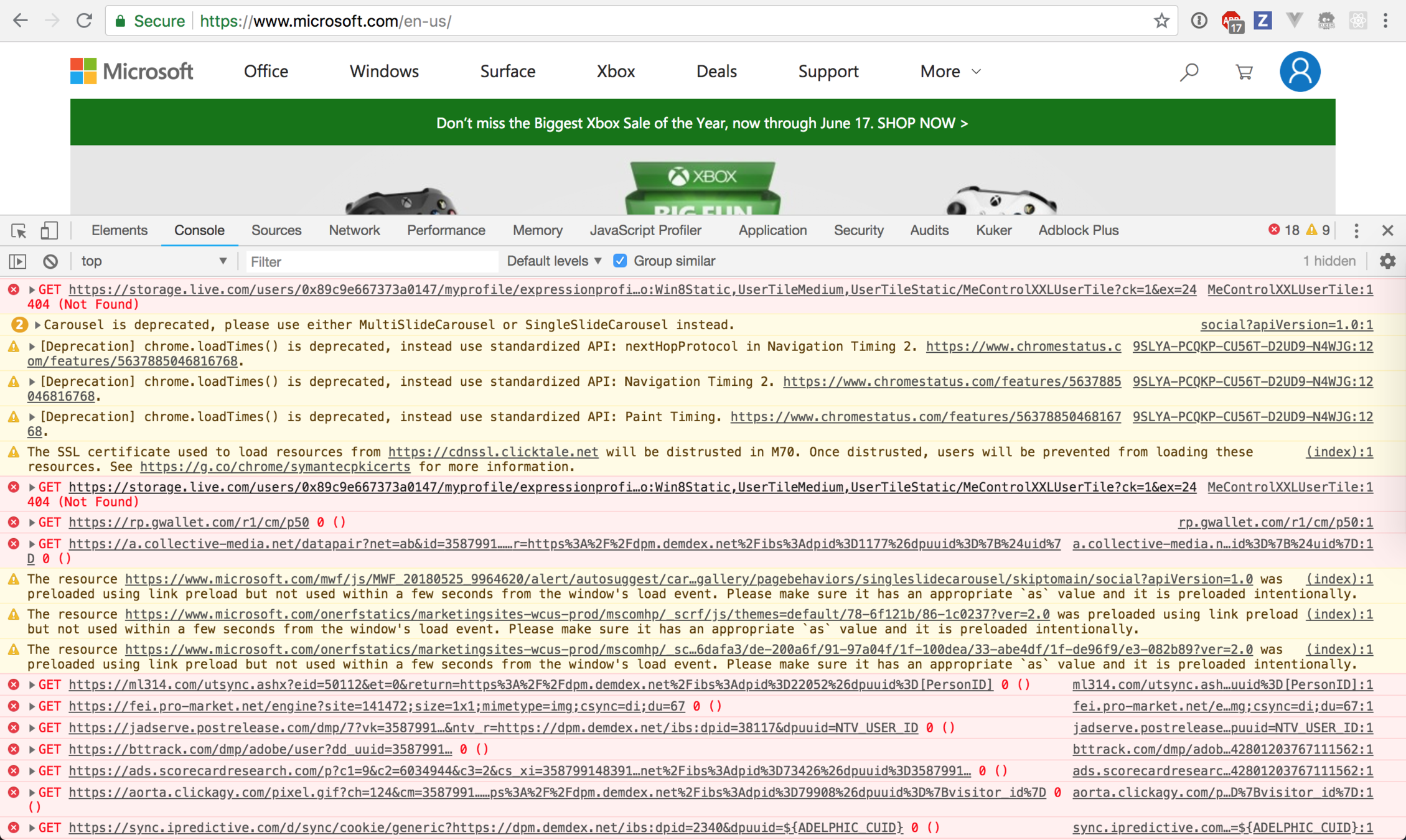Uncheck the Group similar checkbox

pyautogui.click(x=620, y=261)
